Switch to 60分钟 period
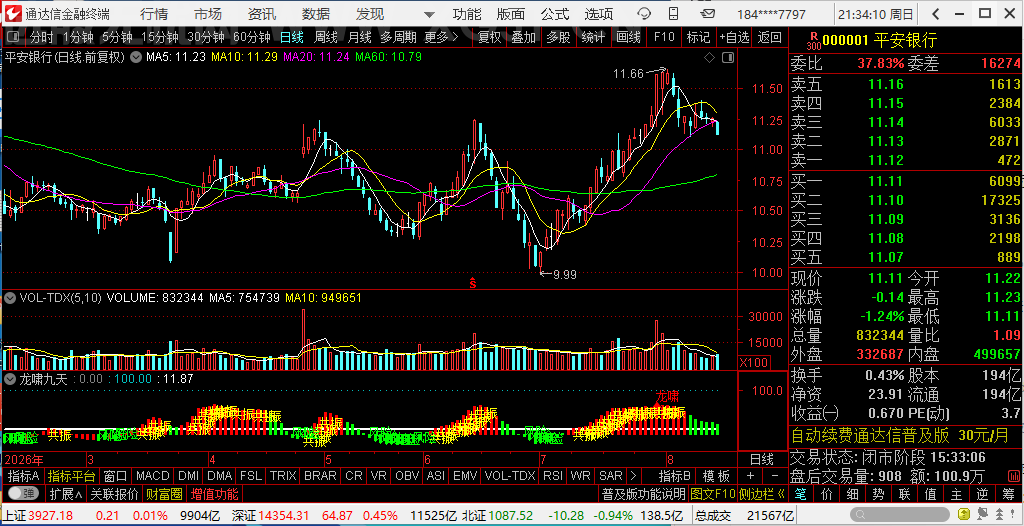The image size is (1024, 526). (x=252, y=37)
